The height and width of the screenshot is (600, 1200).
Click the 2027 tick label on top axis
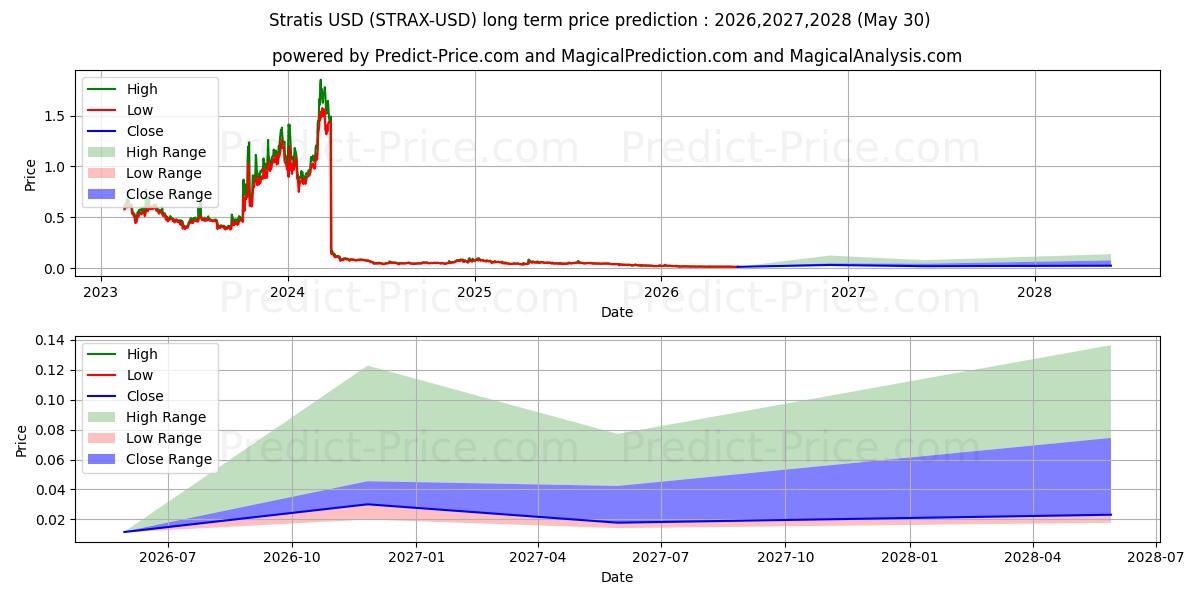(848, 292)
